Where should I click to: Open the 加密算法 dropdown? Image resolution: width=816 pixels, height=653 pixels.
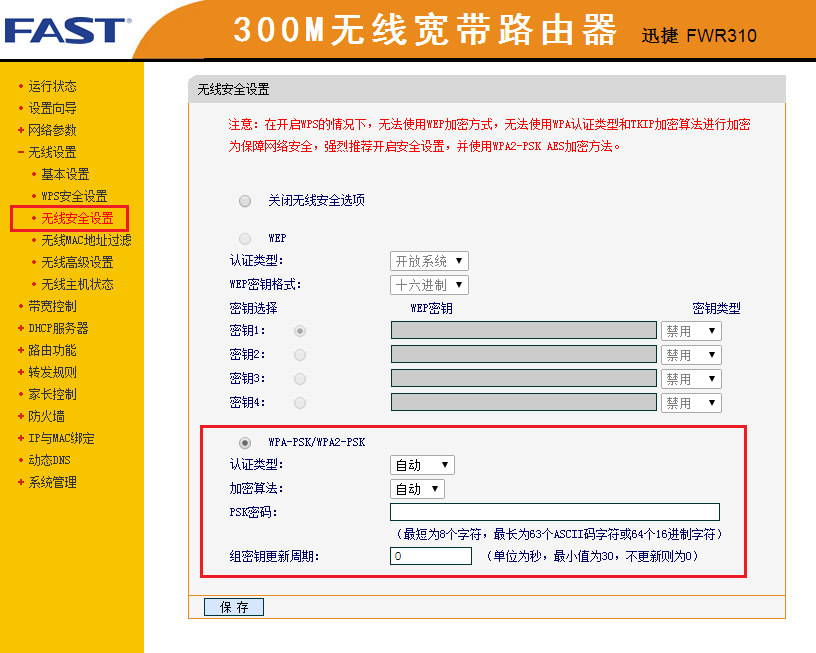[x=417, y=489]
